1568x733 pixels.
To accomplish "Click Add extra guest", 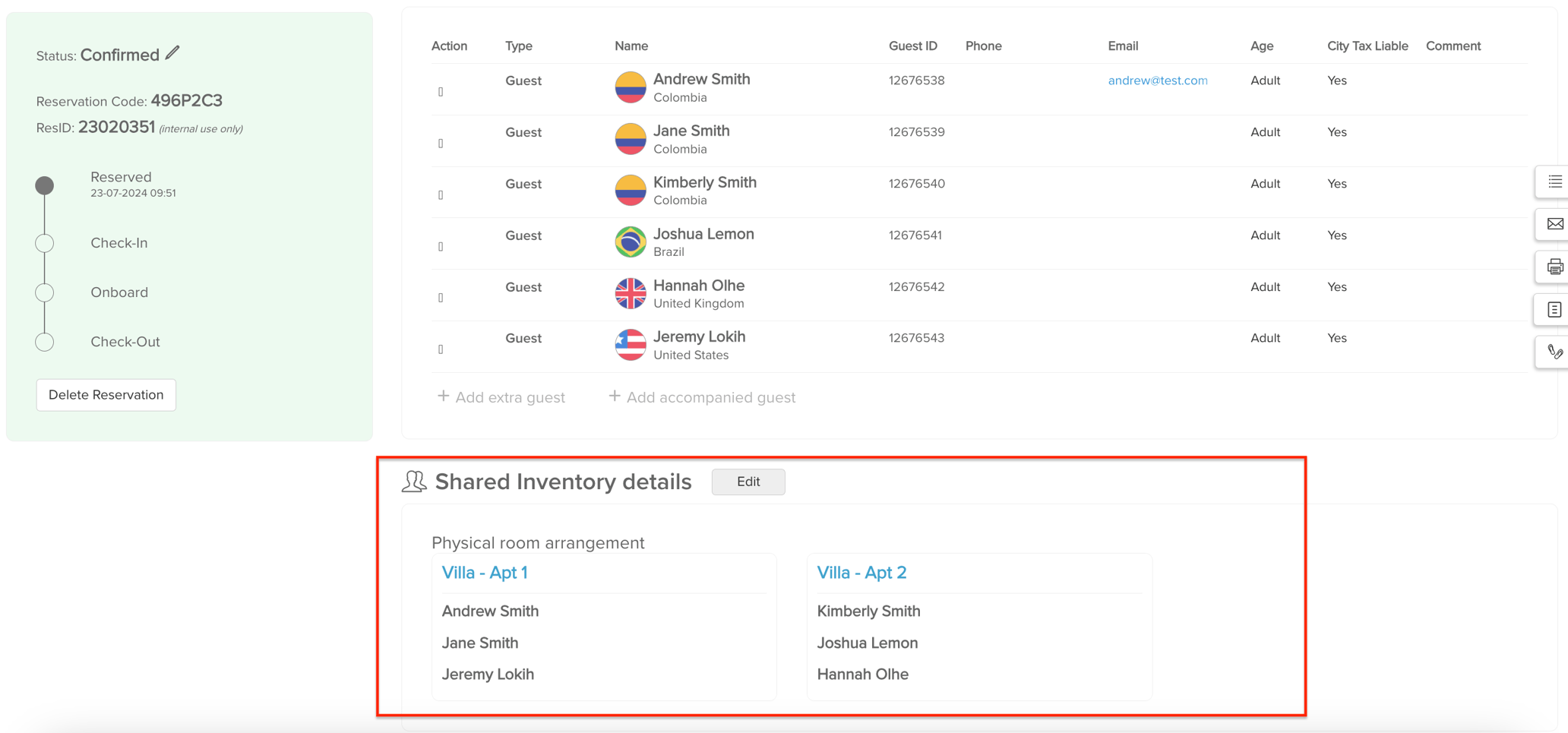I will [x=501, y=397].
